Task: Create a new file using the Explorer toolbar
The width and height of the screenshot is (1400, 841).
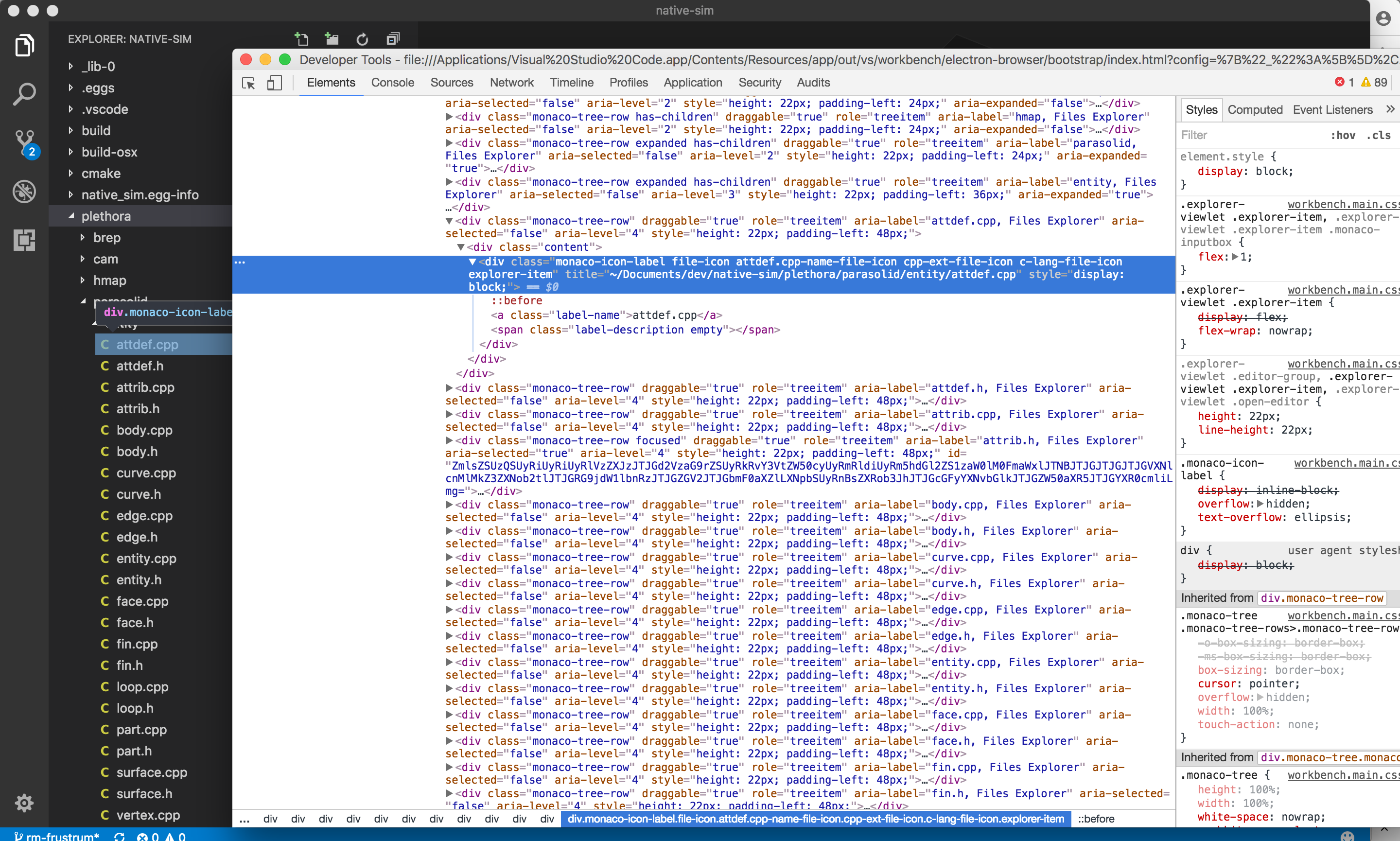Action: [301, 38]
